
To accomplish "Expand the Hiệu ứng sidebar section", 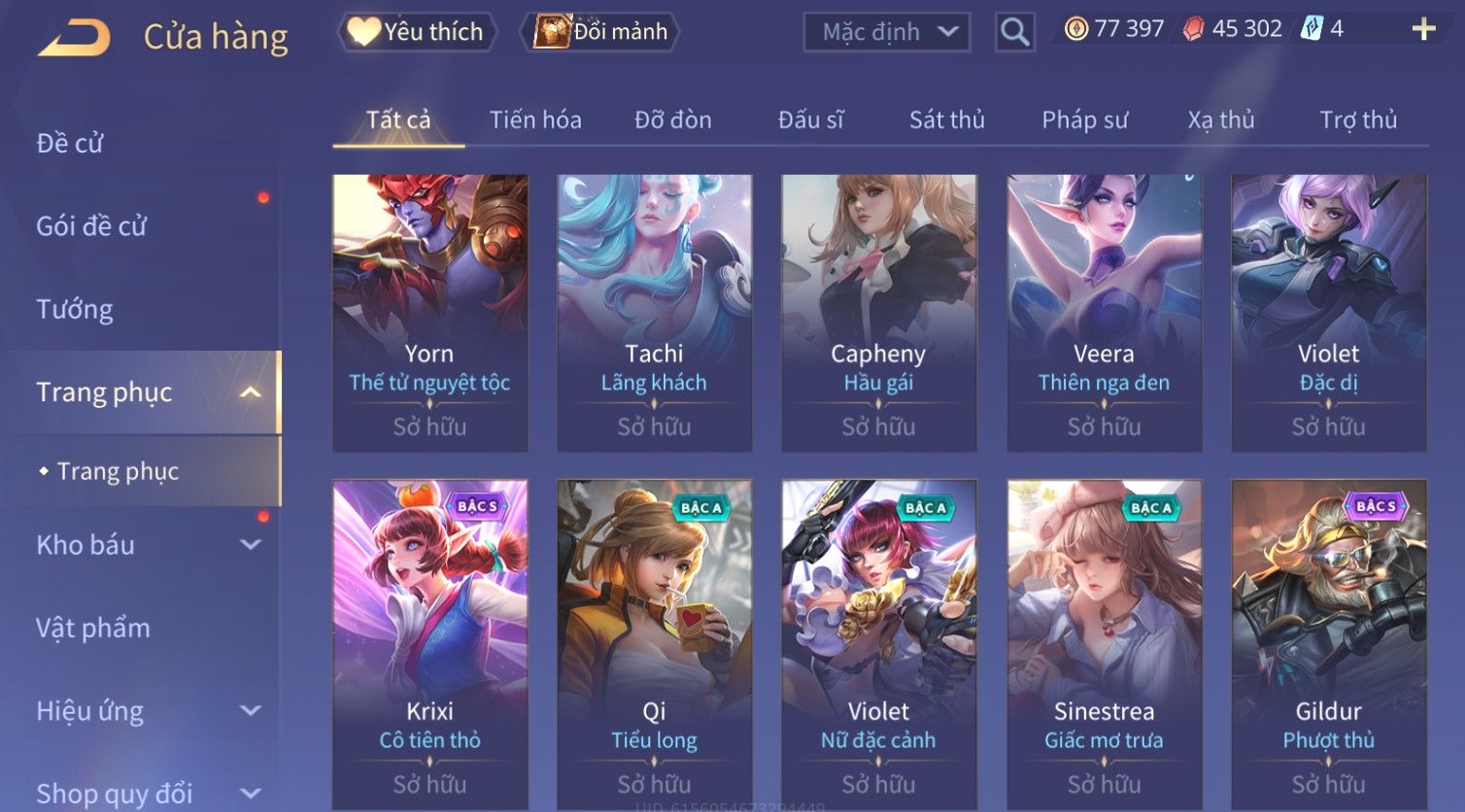I will pyautogui.click(x=250, y=711).
